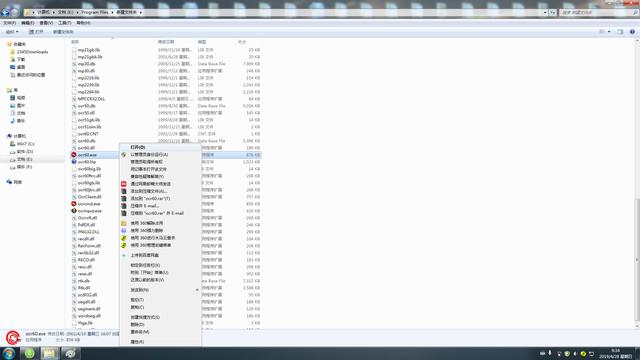Image resolution: width=640 pixels, height=360 pixels.
Task: Click the help question mark icon
Action: 632,32
